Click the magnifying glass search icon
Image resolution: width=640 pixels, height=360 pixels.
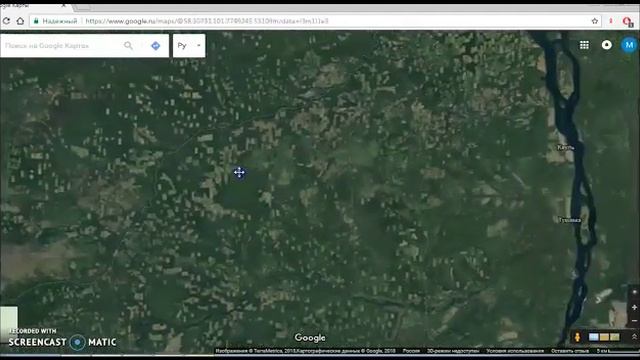point(128,46)
